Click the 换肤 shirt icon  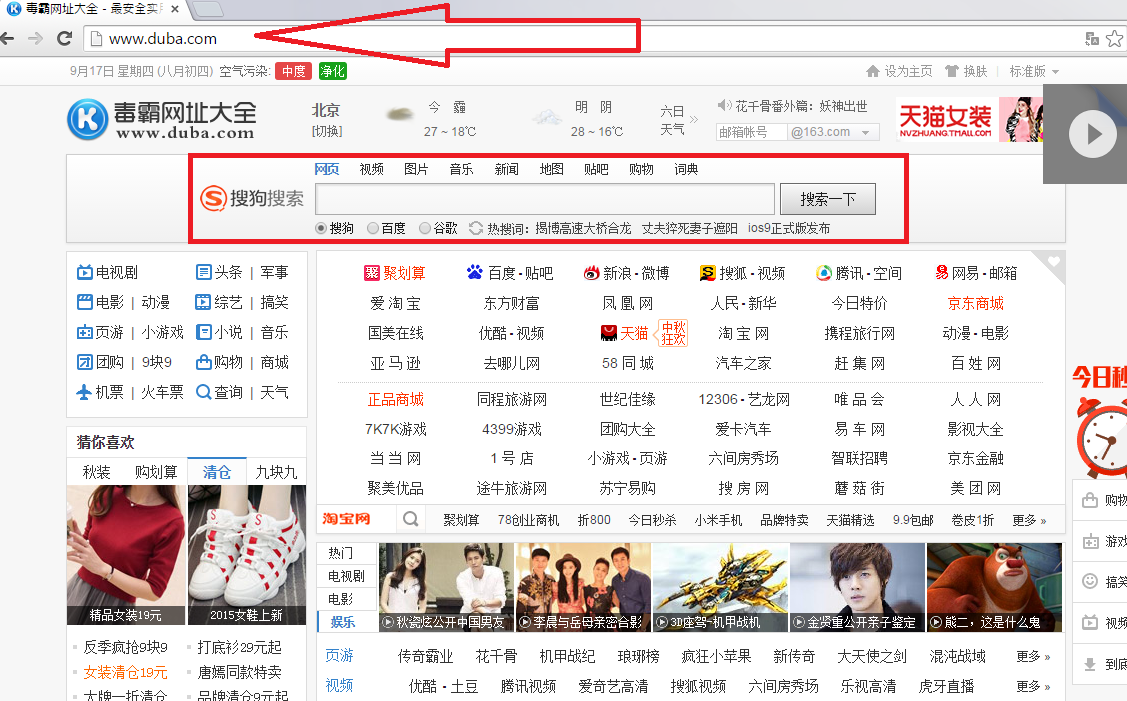click(952, 71)
